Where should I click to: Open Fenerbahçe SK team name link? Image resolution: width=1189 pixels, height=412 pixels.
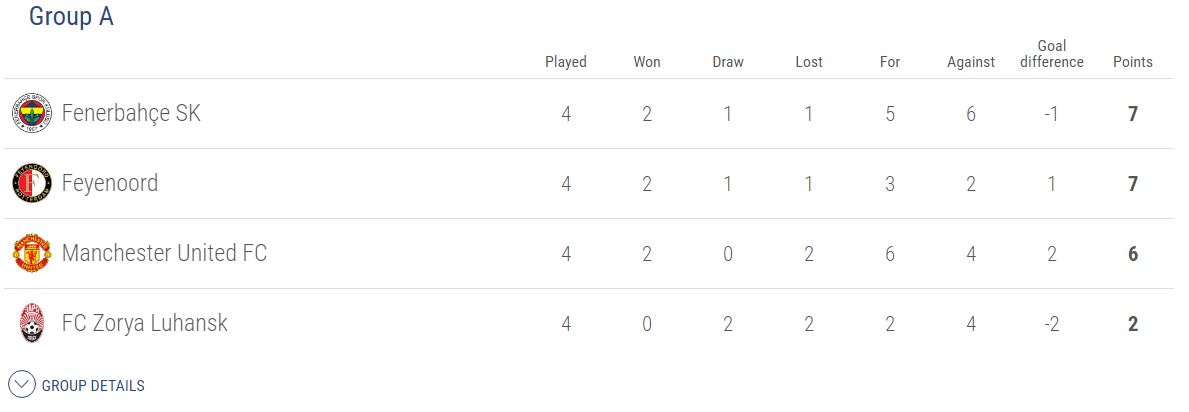tap(131, 113)
